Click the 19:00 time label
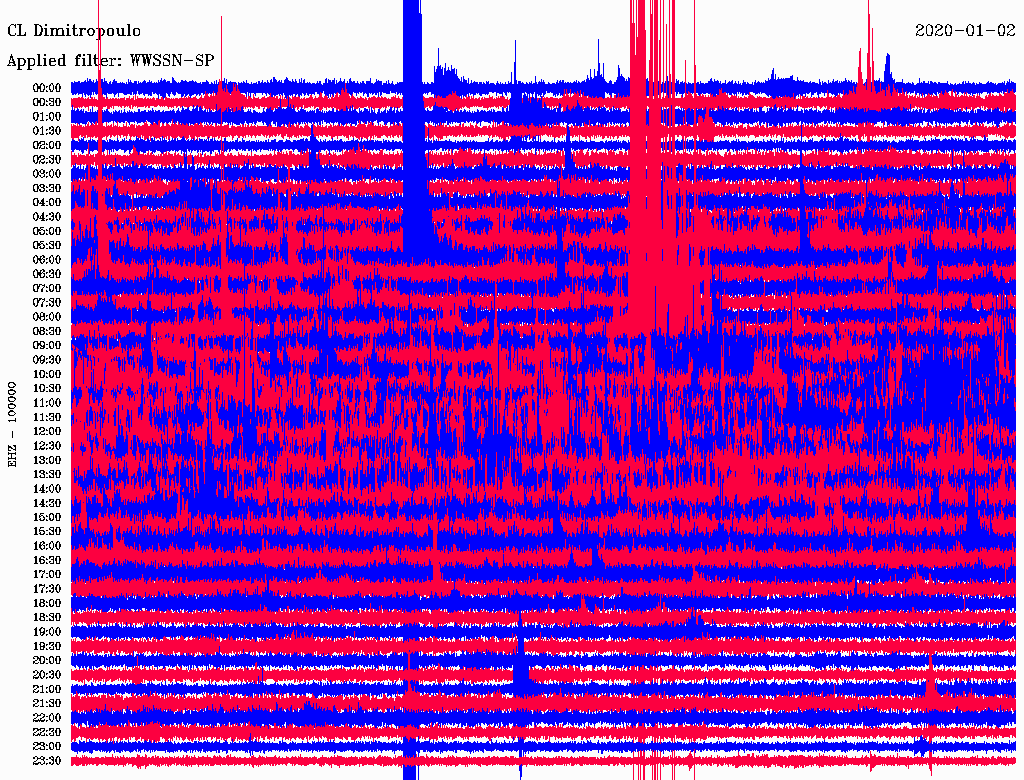This screenshot has width=1024, height=780. (x=47, y=632)
